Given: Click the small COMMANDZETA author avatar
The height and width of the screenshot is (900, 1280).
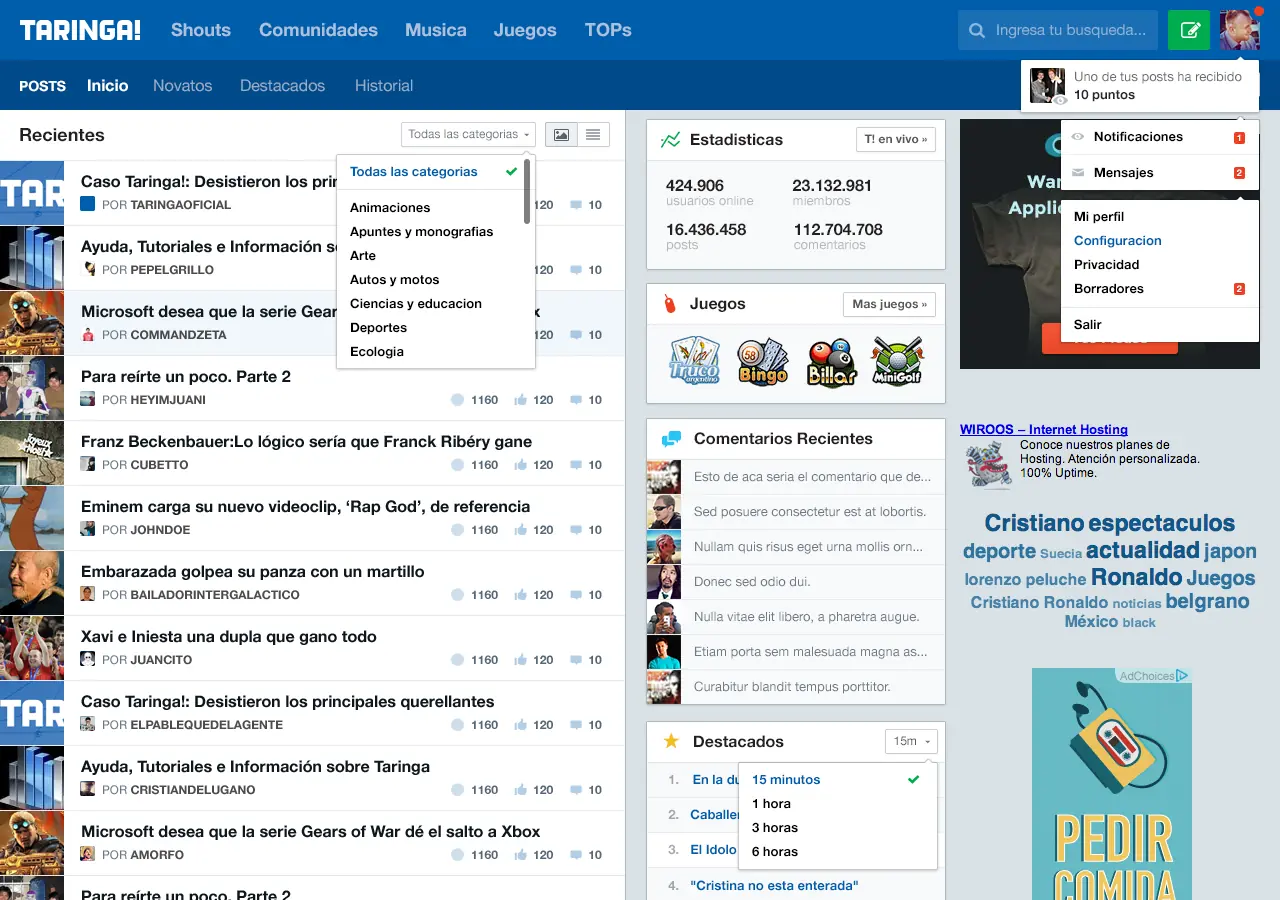Looking at the screenshot, I should click(88, 334).
